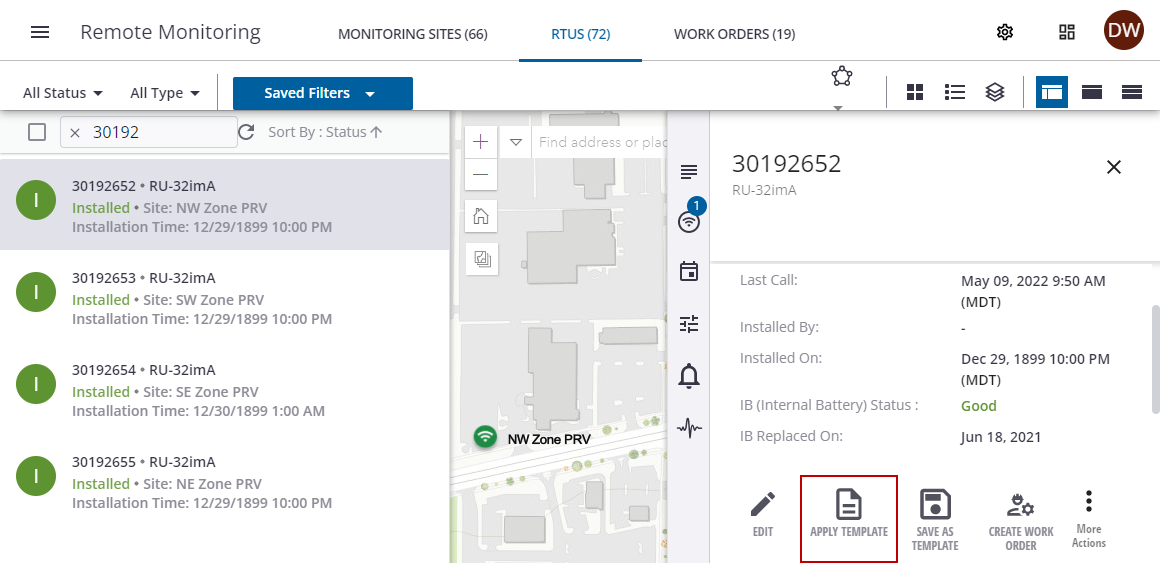Open the Saved Filters dropdown

coord(322,93)
